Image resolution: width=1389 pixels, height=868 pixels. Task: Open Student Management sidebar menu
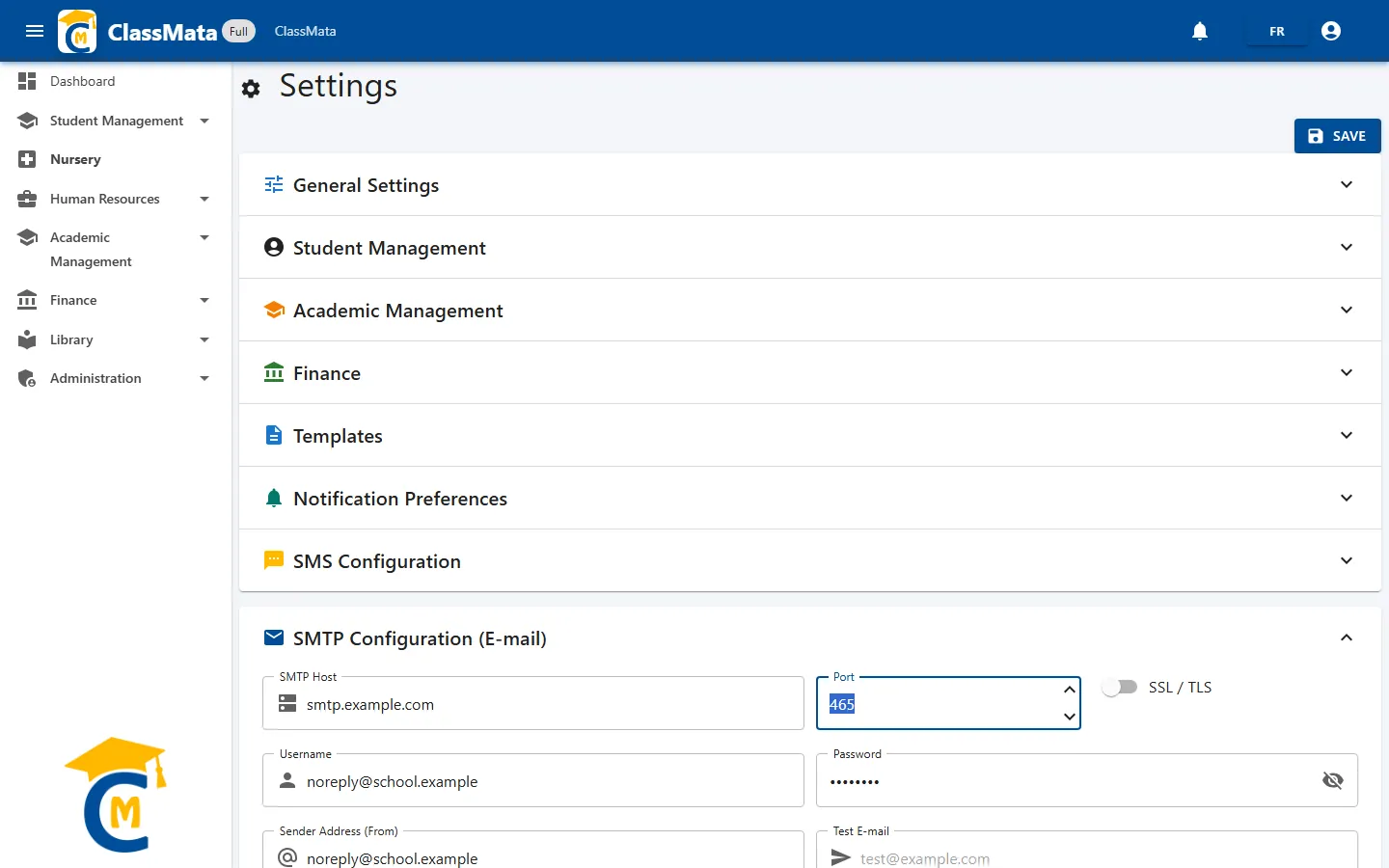tap(116, 121)
